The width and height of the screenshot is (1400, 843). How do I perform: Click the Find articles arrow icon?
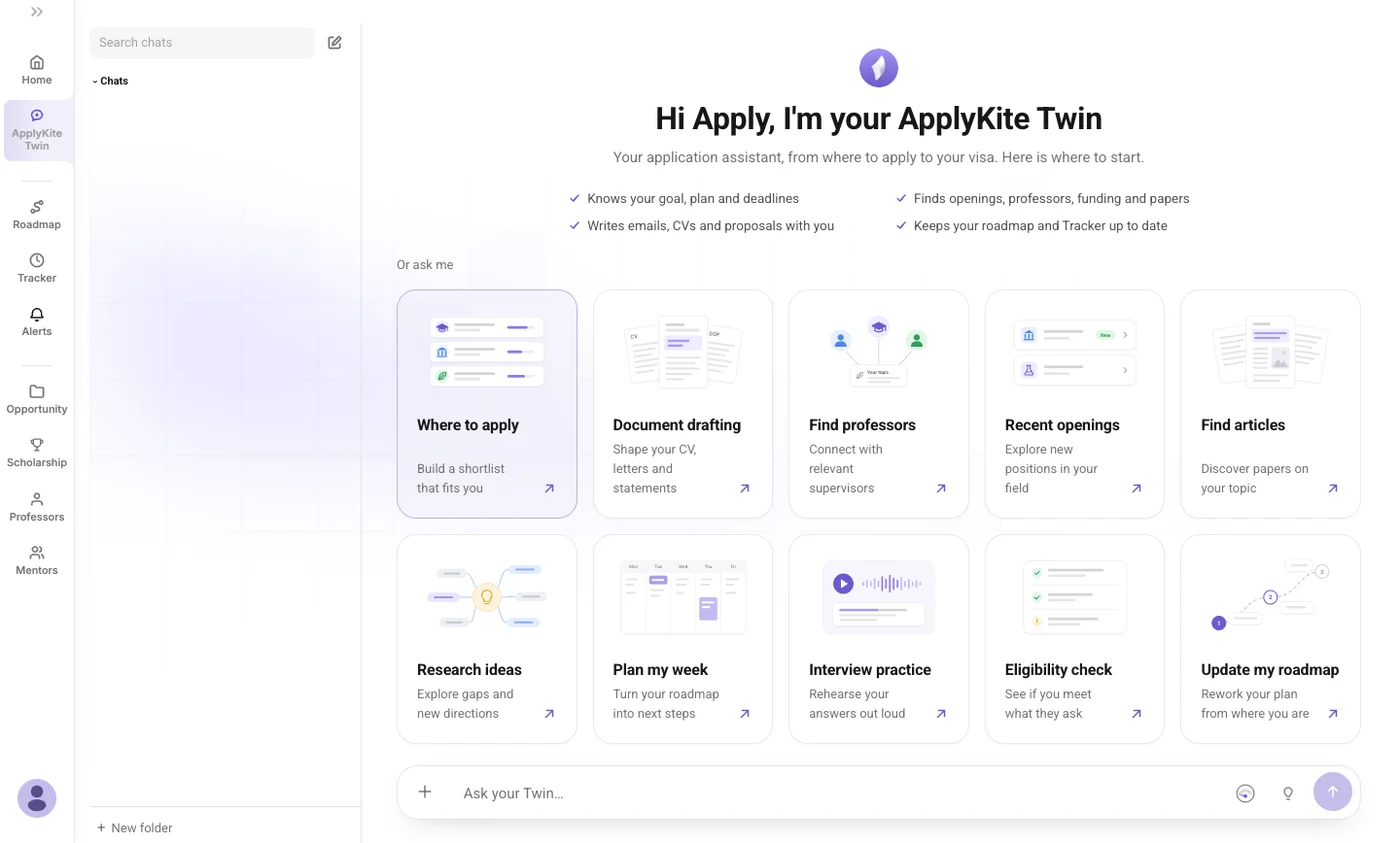coord(1333,489)
